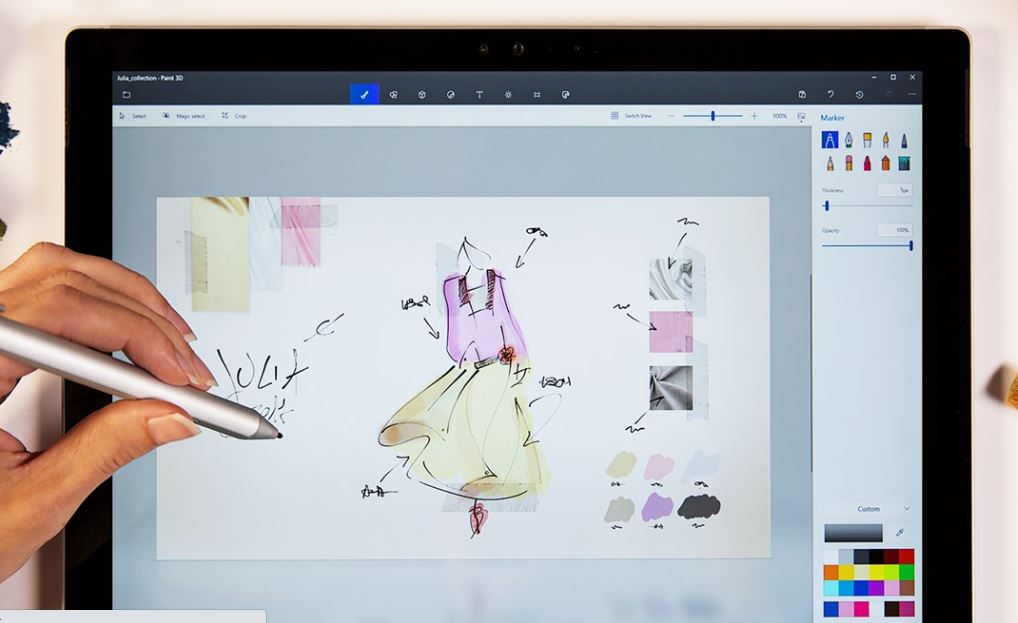Open the Stickers tool

pos(451,95)
